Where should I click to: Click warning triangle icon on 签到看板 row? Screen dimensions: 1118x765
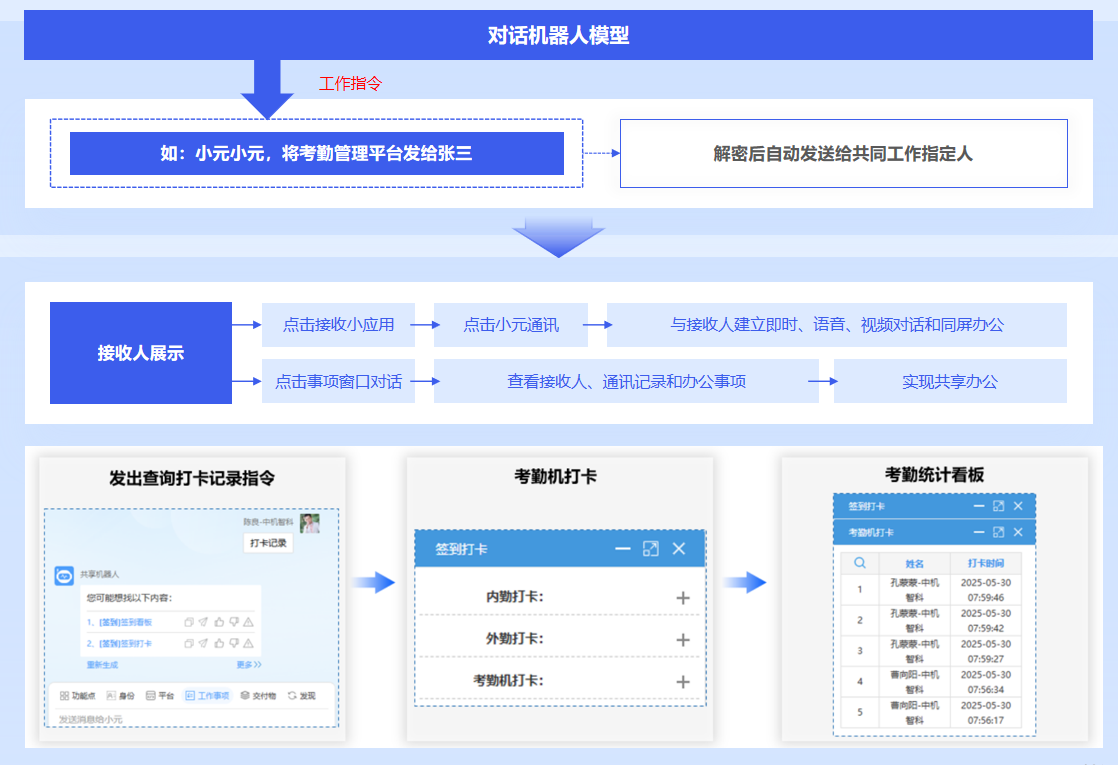pyautogui.click(x=248, y=622)
